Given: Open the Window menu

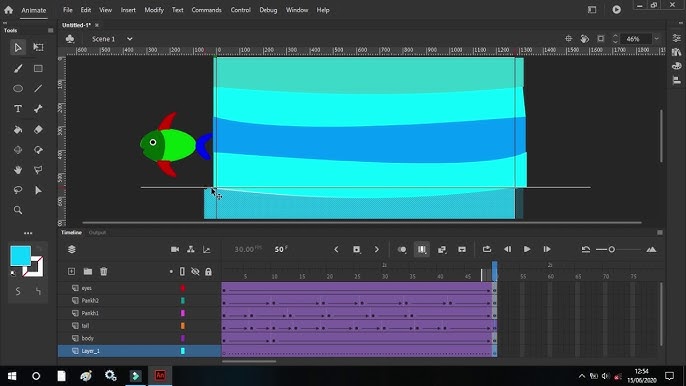Looking at the screenshot, I should pos(297,10).
